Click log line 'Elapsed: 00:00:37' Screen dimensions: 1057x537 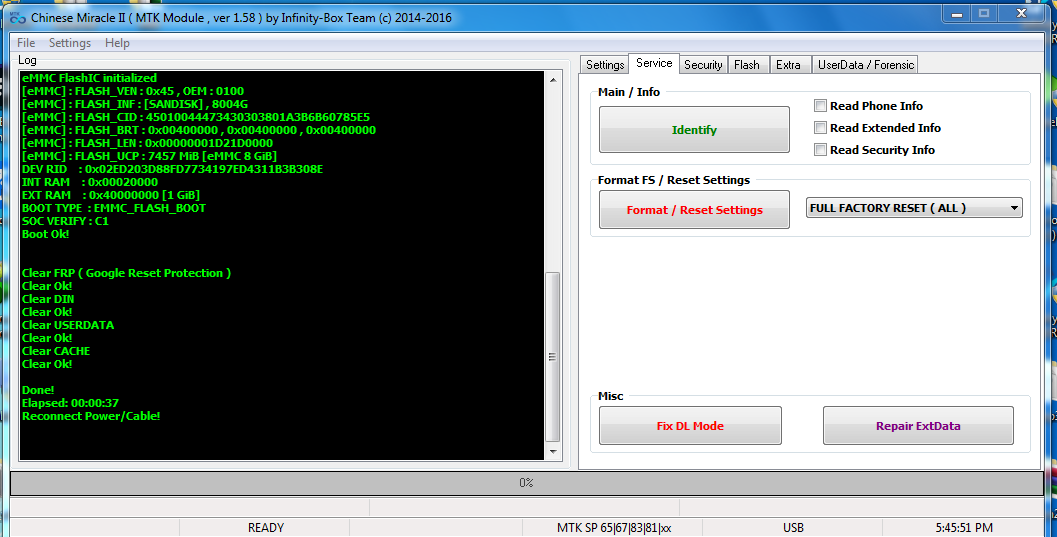pyautogui.click(x=70, y=403)
